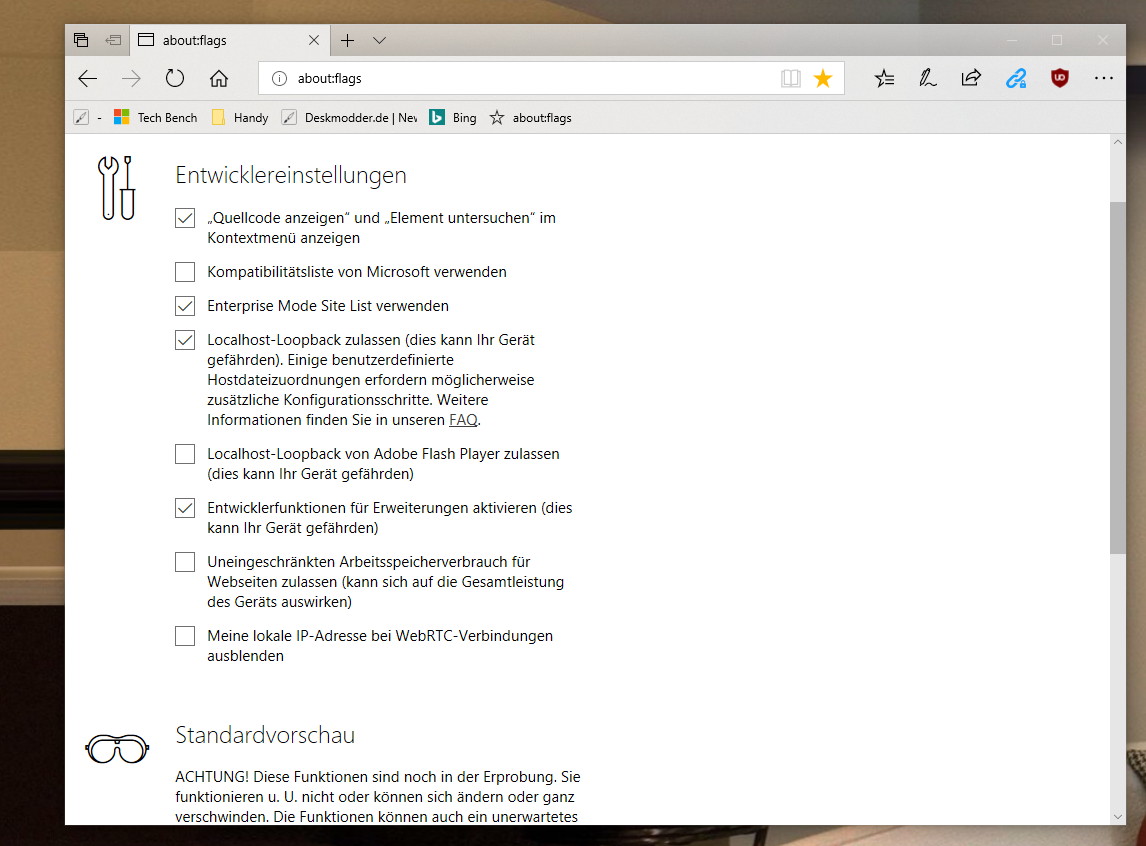This screenshot has height=846, width=1146.
Task: Open the uBlock Origin extension icon
Action: [x=1060, y=79]
